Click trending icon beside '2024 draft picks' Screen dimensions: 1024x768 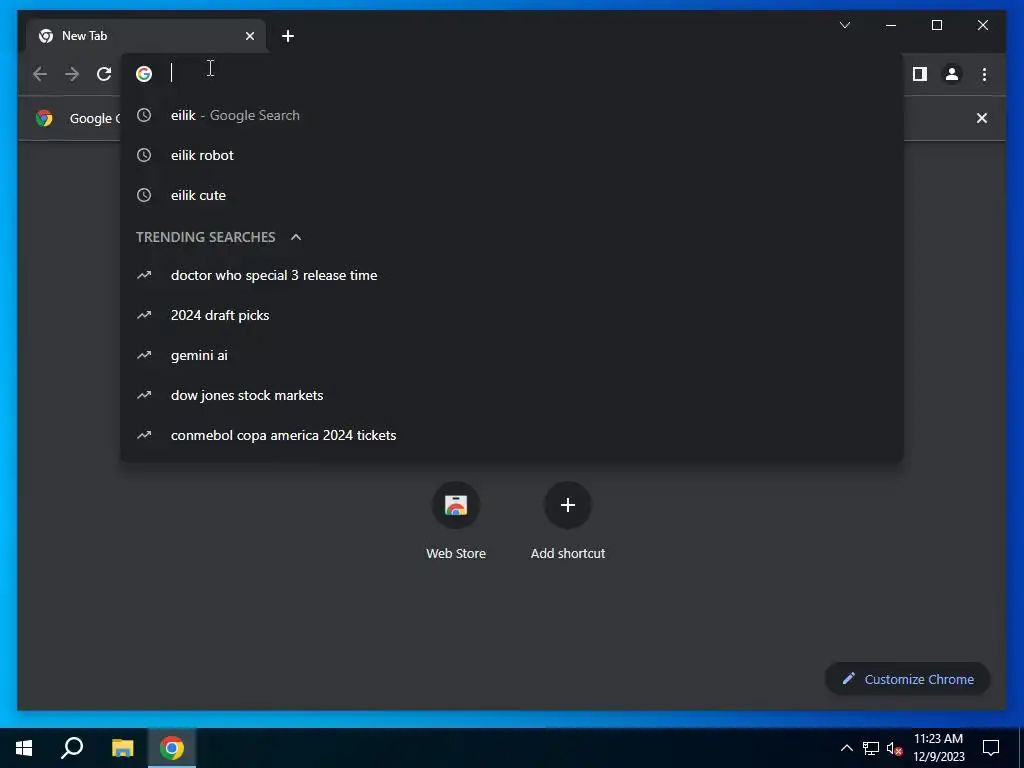coord(144,315)
